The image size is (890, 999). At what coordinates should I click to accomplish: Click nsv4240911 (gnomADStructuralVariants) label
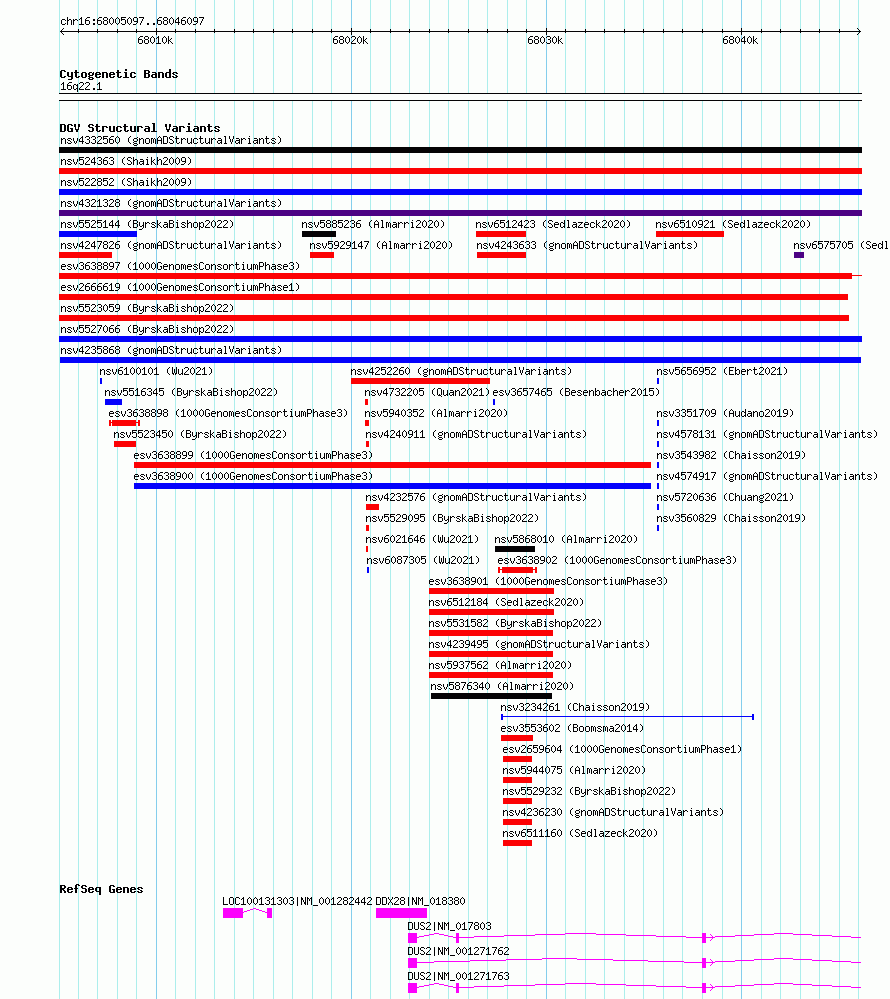click(476, 435)
